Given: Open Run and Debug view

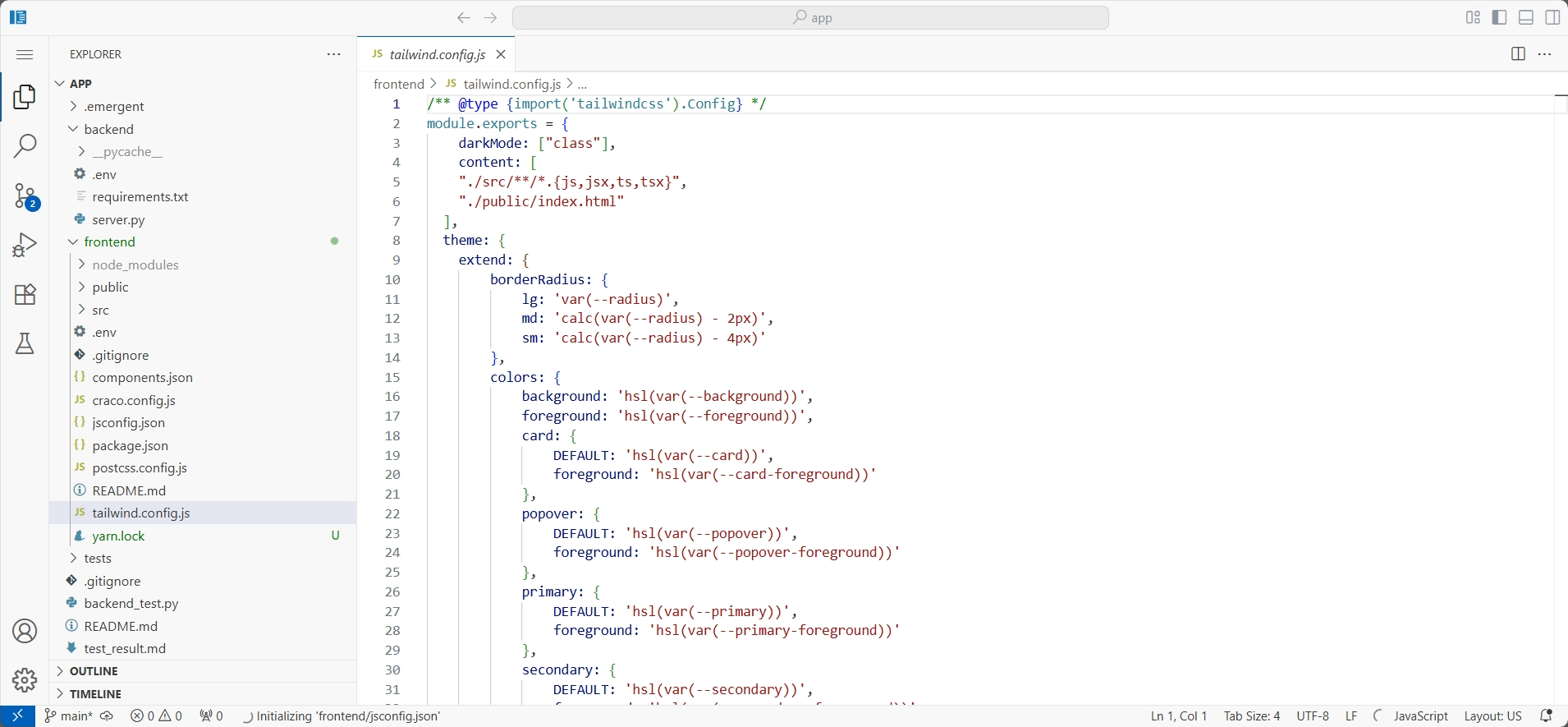Looking at the screenshot, I should [25, 246].
